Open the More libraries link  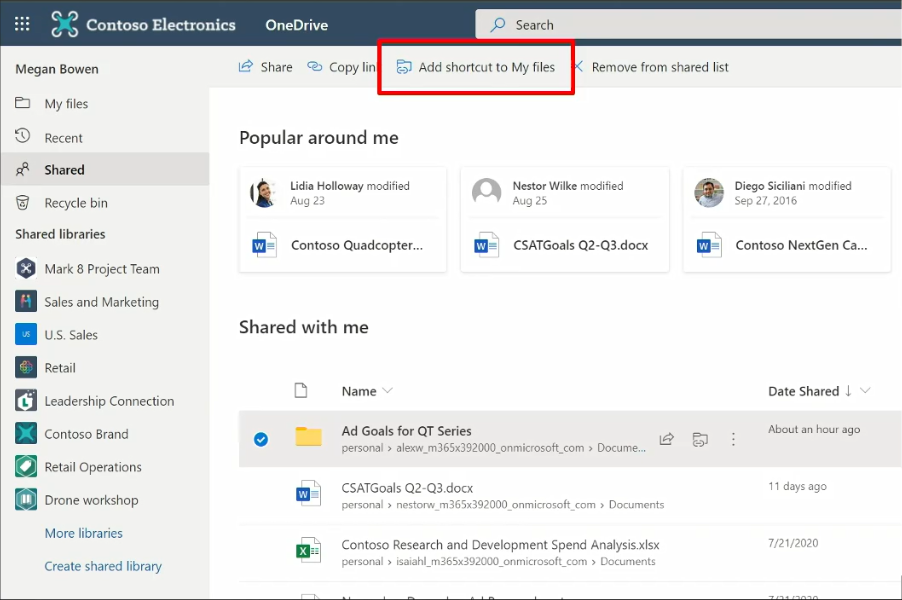click(x=83, y=533)
